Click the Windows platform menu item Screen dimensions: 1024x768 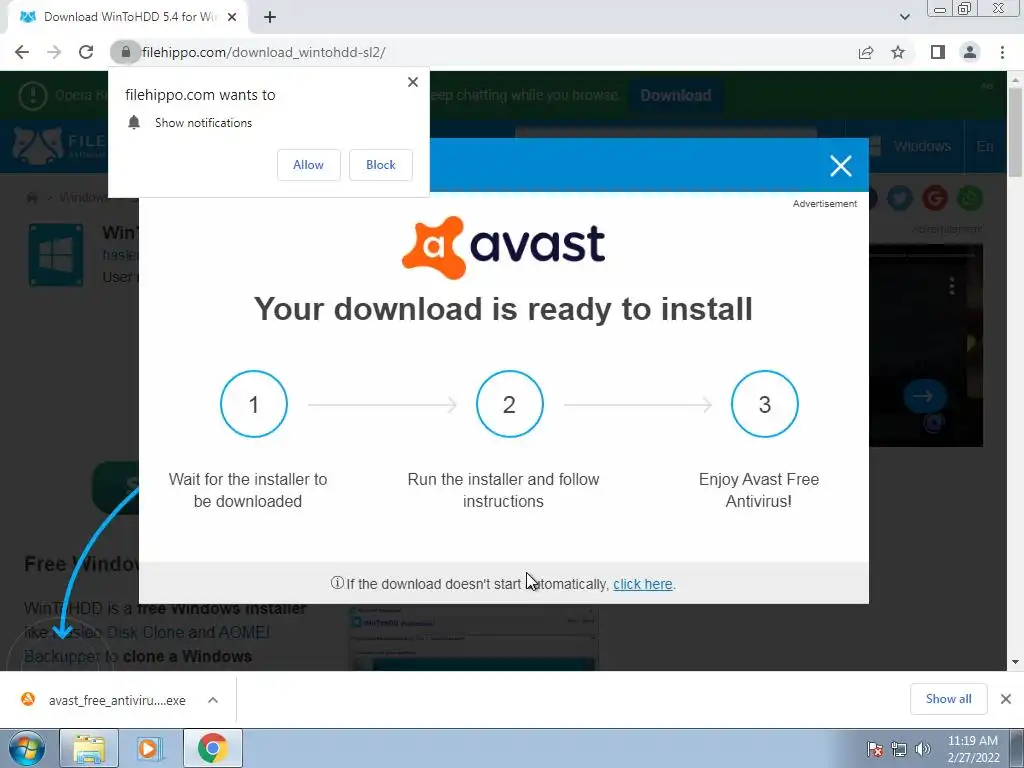click(910, 146)
